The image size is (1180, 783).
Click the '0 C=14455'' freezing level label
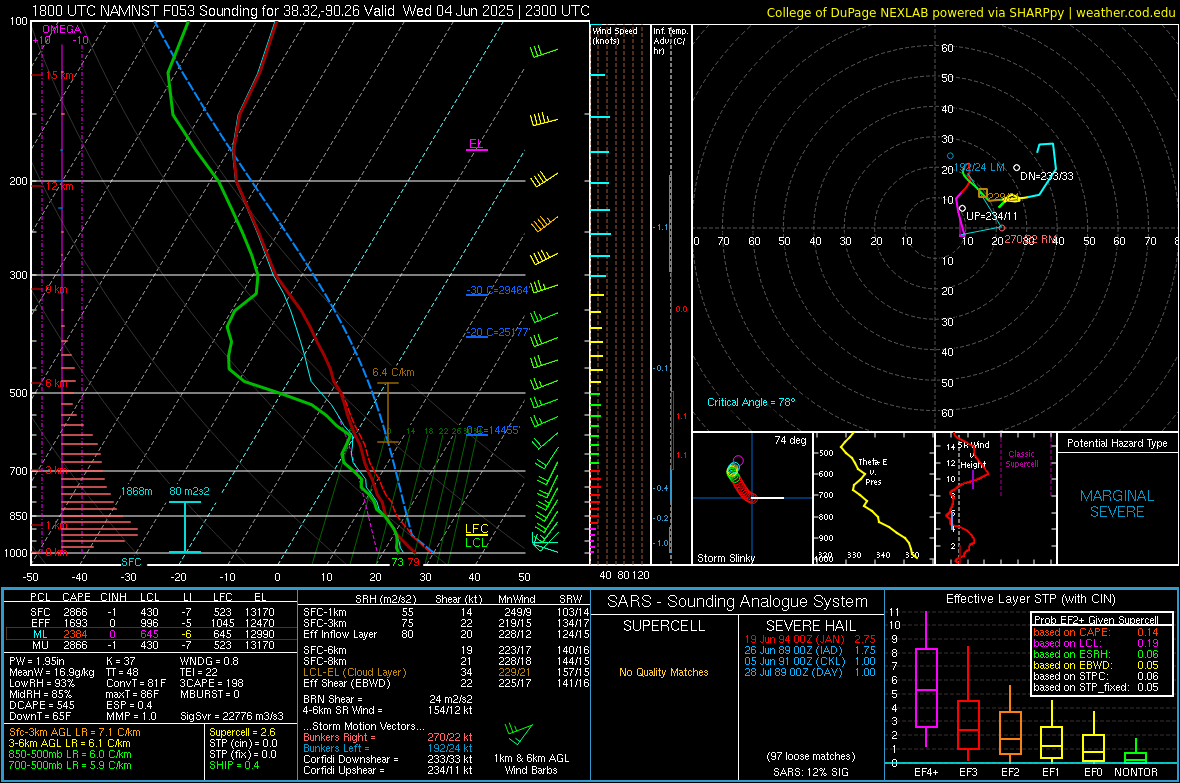click(x=493, y=430)
